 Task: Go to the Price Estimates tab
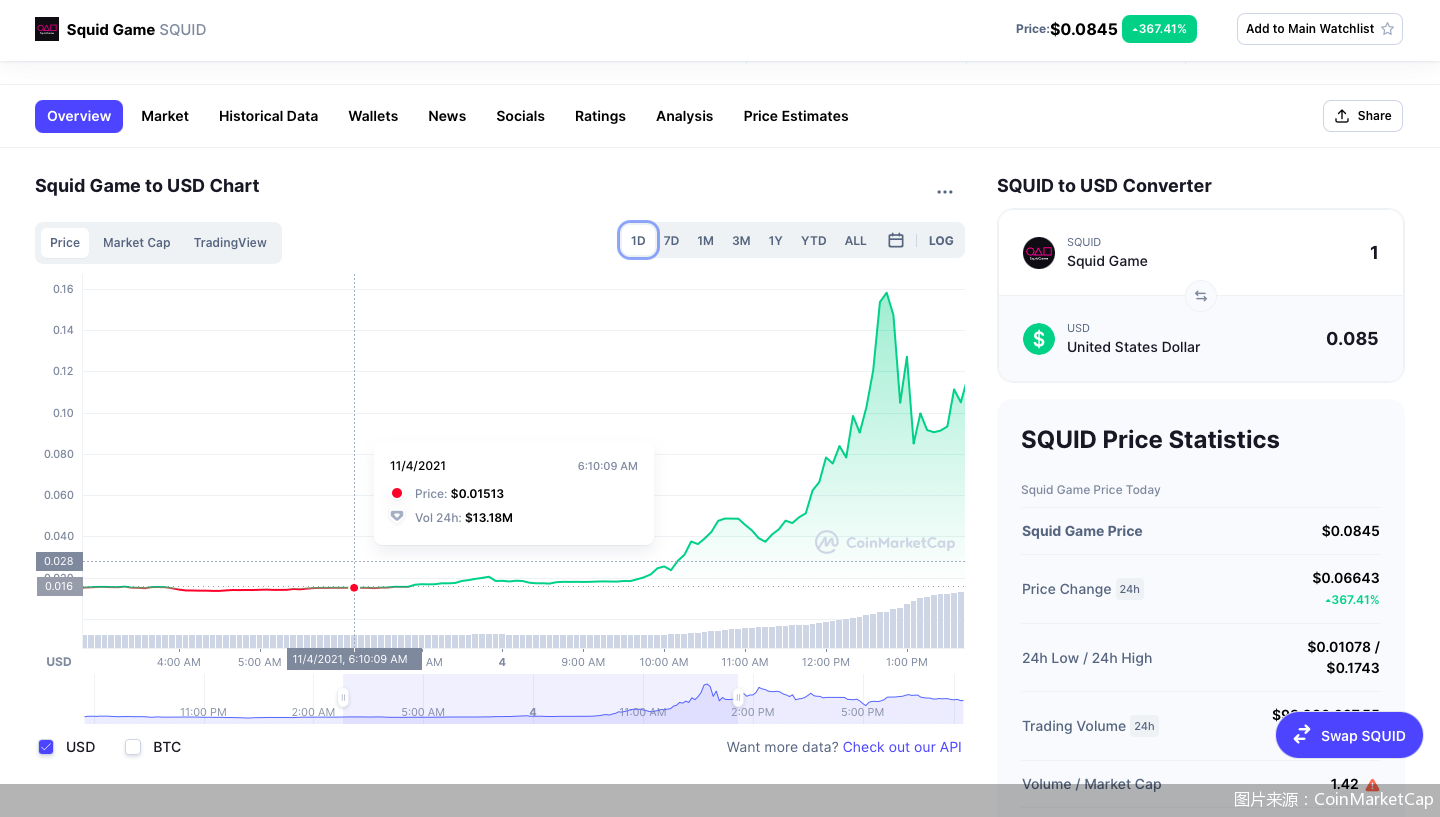point(795,116)
